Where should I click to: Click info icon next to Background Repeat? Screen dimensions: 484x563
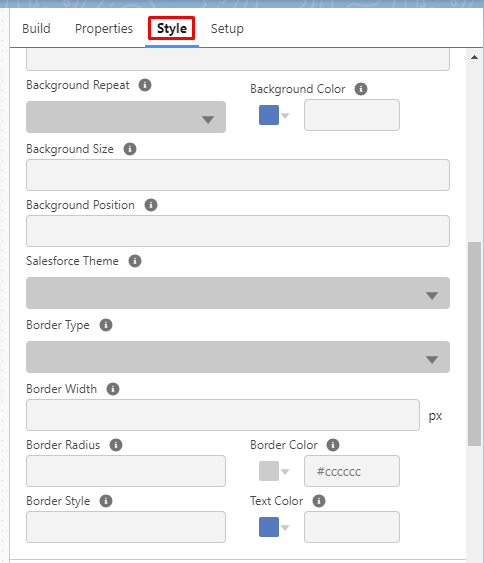[145, 85]
